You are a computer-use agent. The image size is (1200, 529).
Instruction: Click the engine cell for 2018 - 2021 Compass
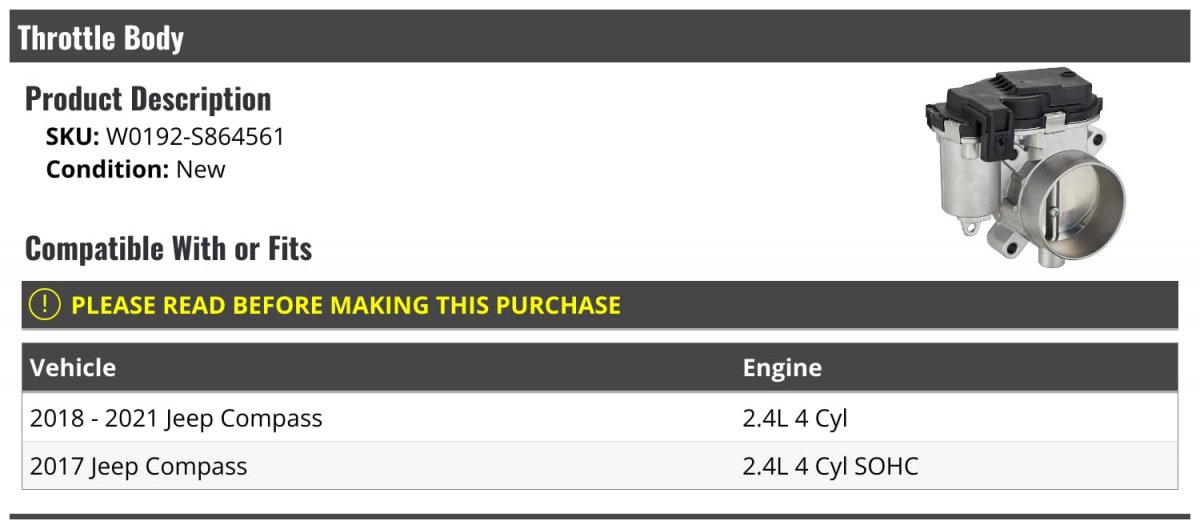click(795, 418)
